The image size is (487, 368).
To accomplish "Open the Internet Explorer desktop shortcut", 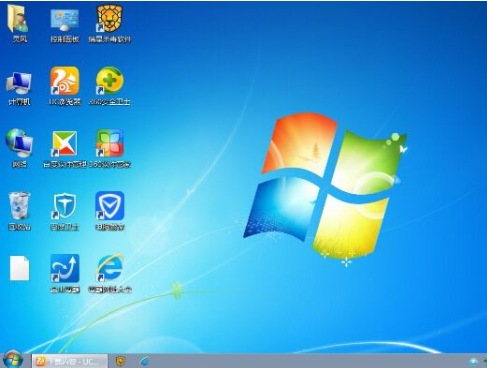I will pos(110,273).
